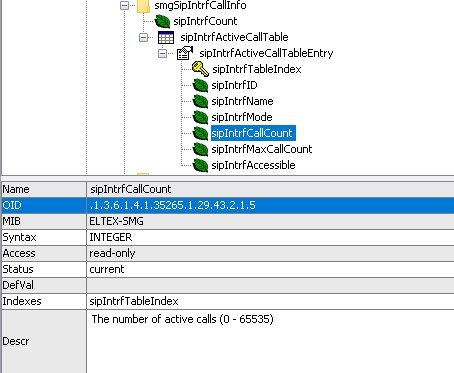Collapse the sipIntrfActiveCallTableEntry node

[x=162, y=53]
